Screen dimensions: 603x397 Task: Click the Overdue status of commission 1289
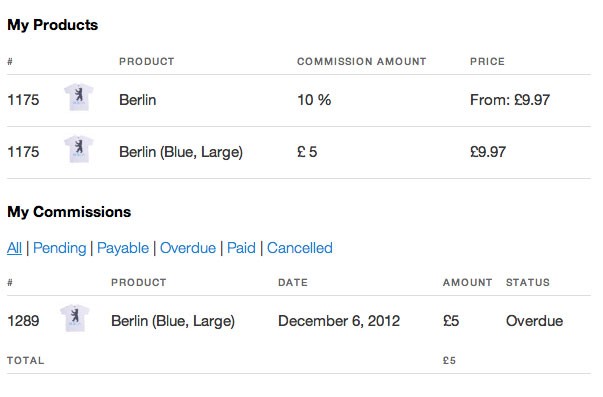(534, 321)
